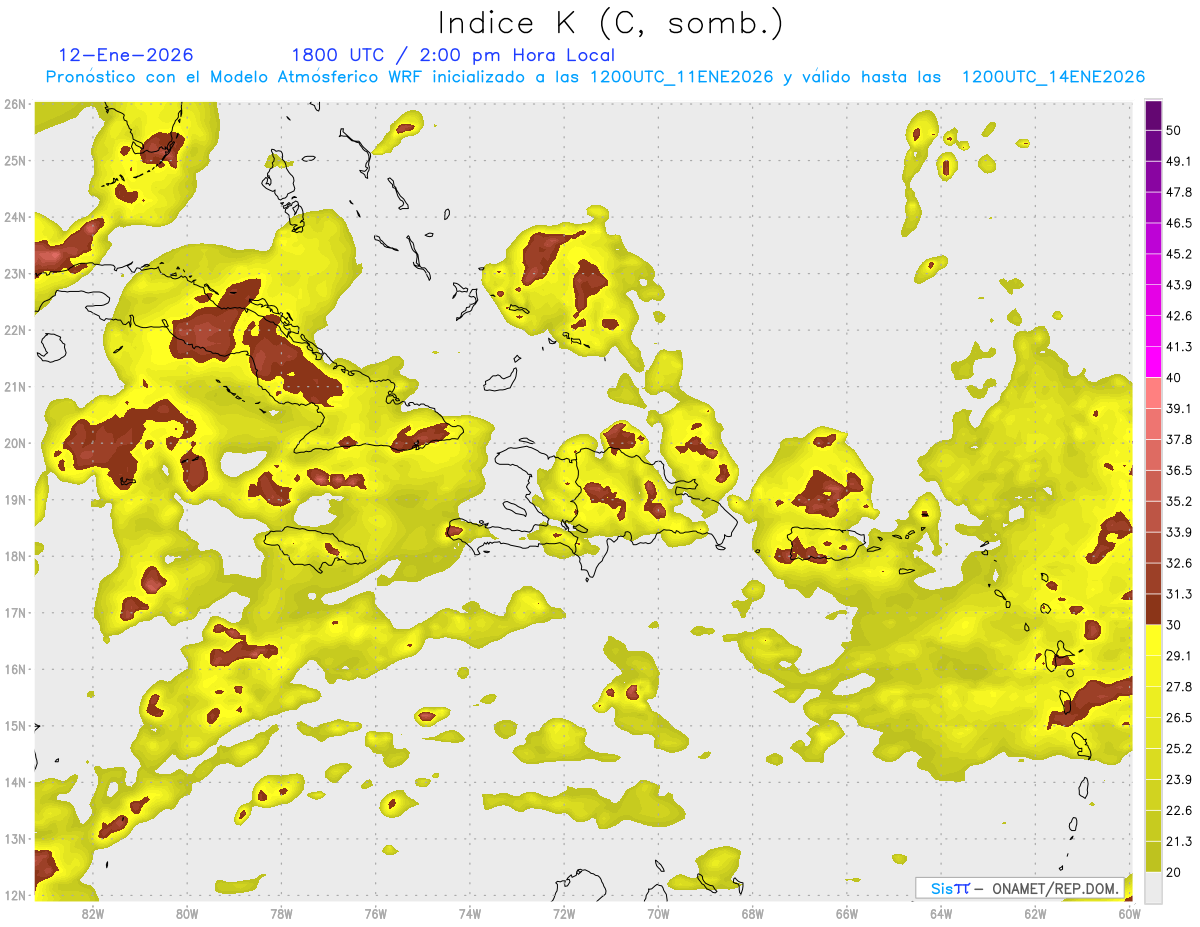Click legend value 26.5
The width and height of the screenshot is (1200, 927).
pos(1179,718)
